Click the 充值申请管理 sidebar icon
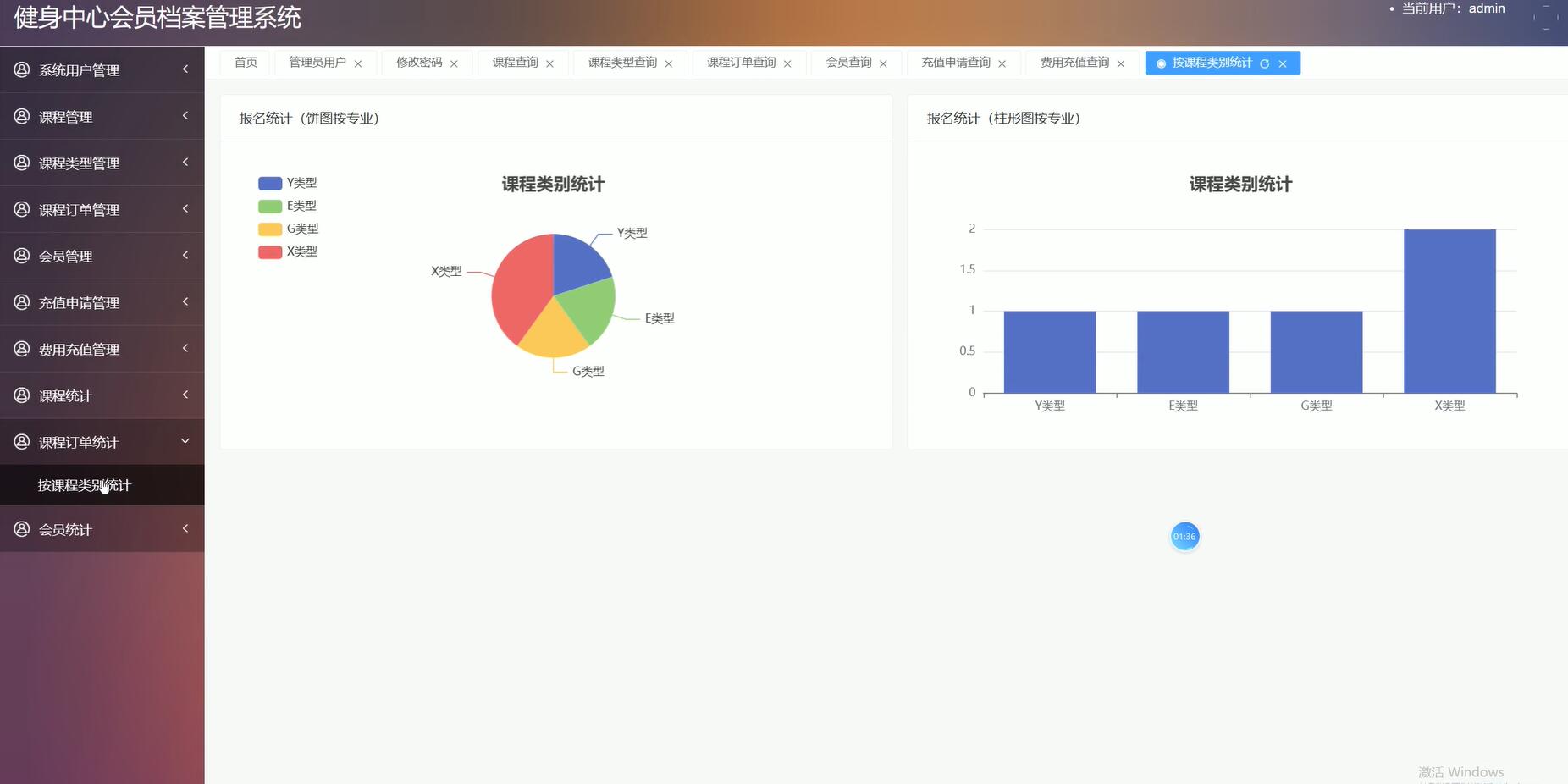This screenshot has width=1568, height=784. (x=21, y=302)
